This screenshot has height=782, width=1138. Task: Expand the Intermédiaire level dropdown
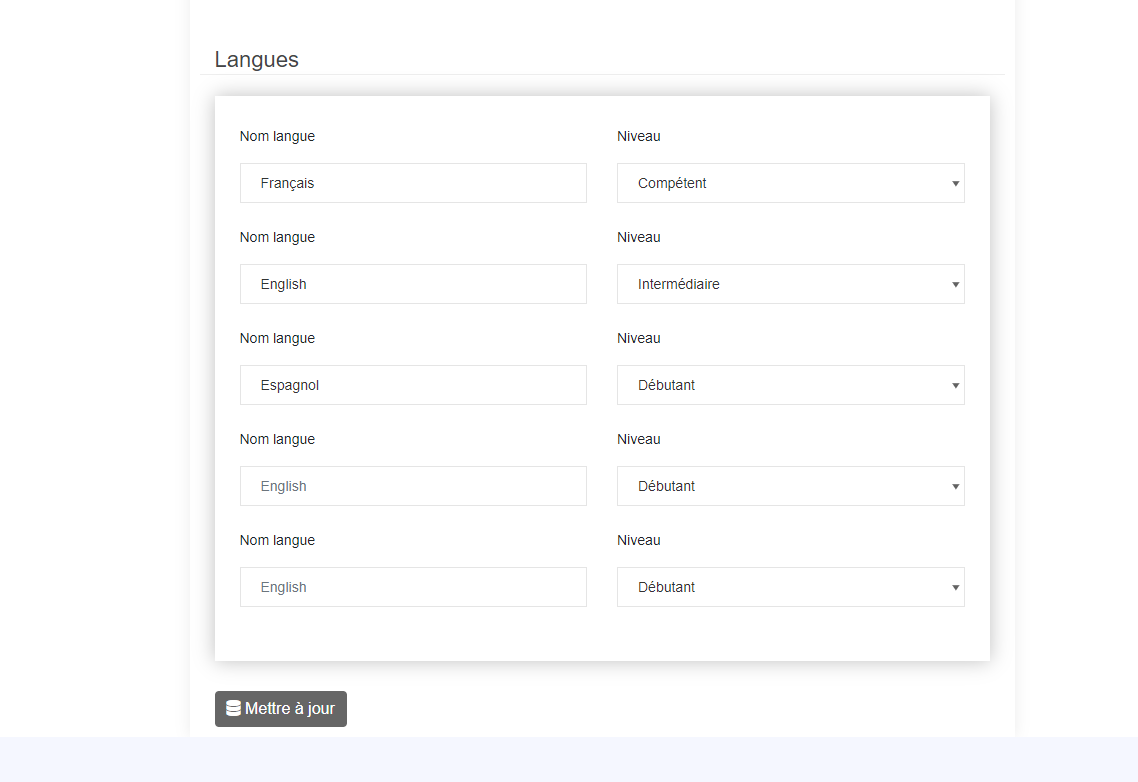790,284
